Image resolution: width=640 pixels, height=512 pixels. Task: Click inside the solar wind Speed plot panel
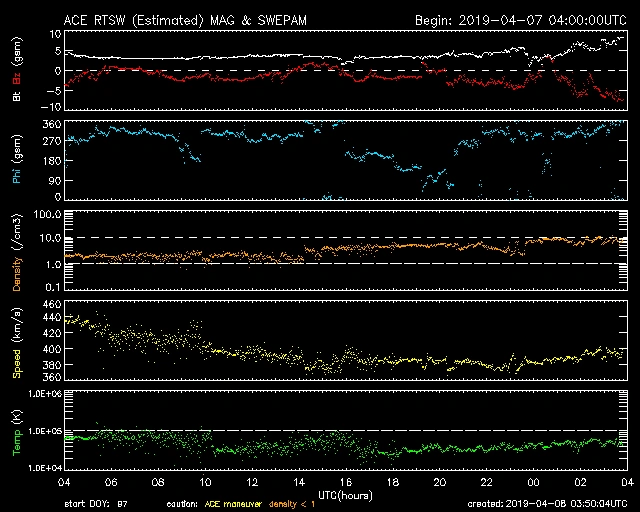346,340
